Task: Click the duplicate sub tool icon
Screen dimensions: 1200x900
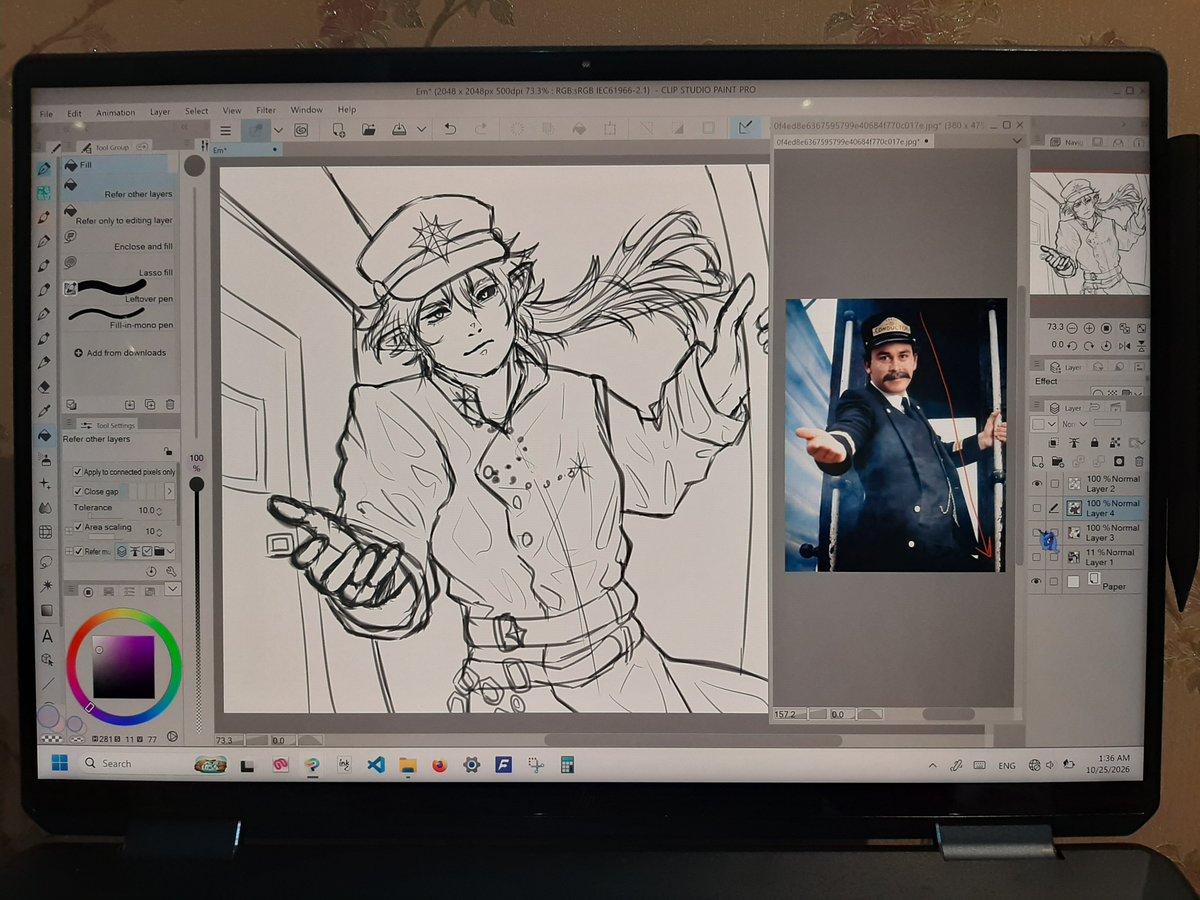Action: [x=150, y=405]
